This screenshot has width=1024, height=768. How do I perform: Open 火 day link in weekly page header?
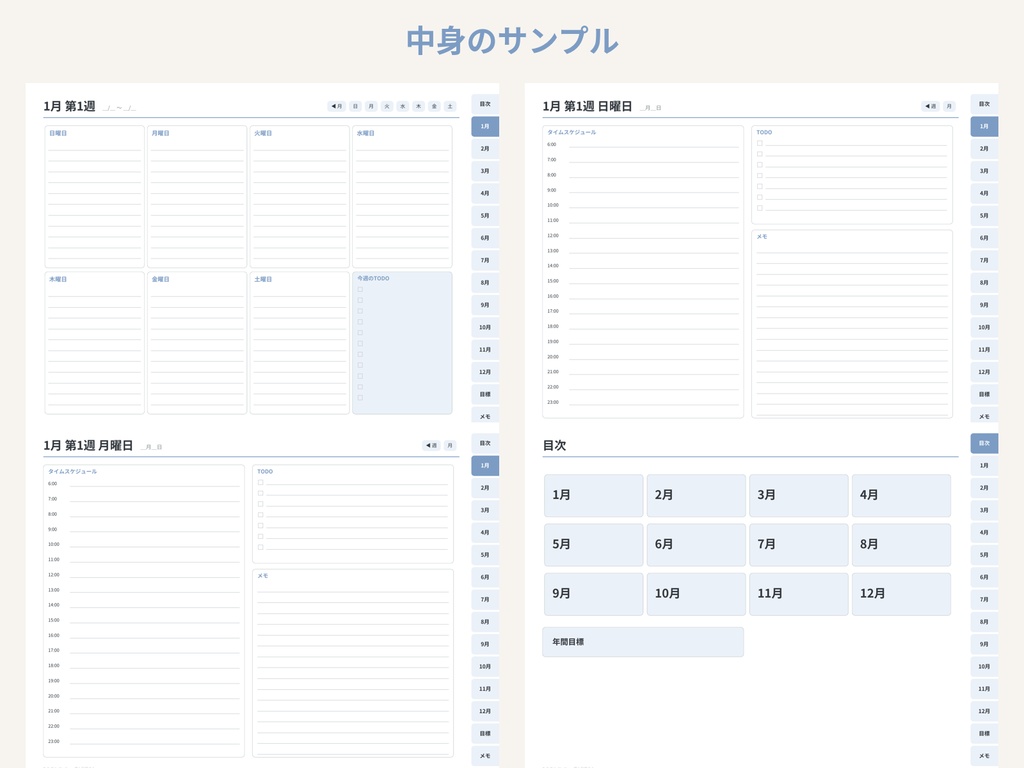tap(387, 106)
